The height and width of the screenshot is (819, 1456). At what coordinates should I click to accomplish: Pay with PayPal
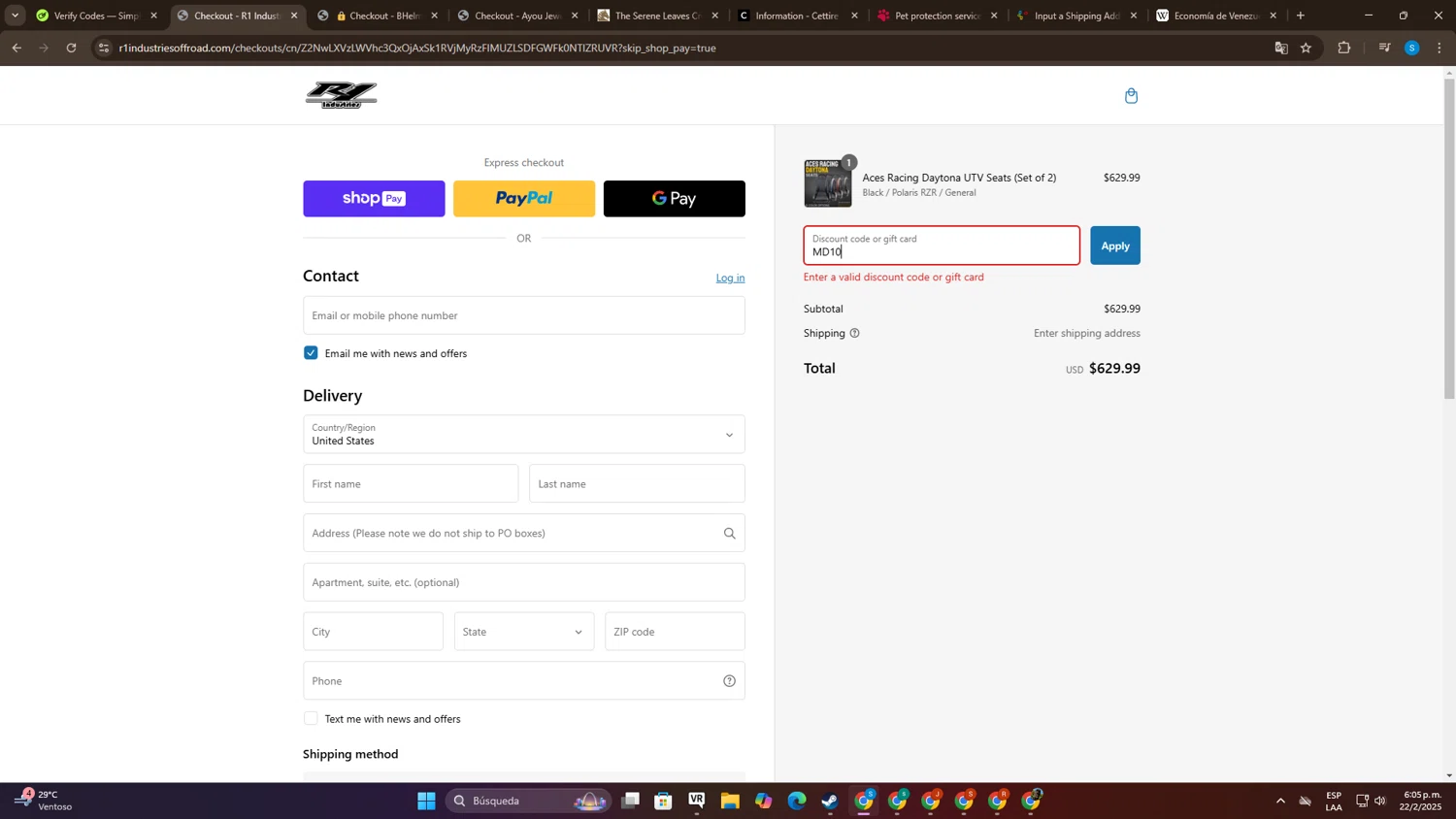click(524, 198)
